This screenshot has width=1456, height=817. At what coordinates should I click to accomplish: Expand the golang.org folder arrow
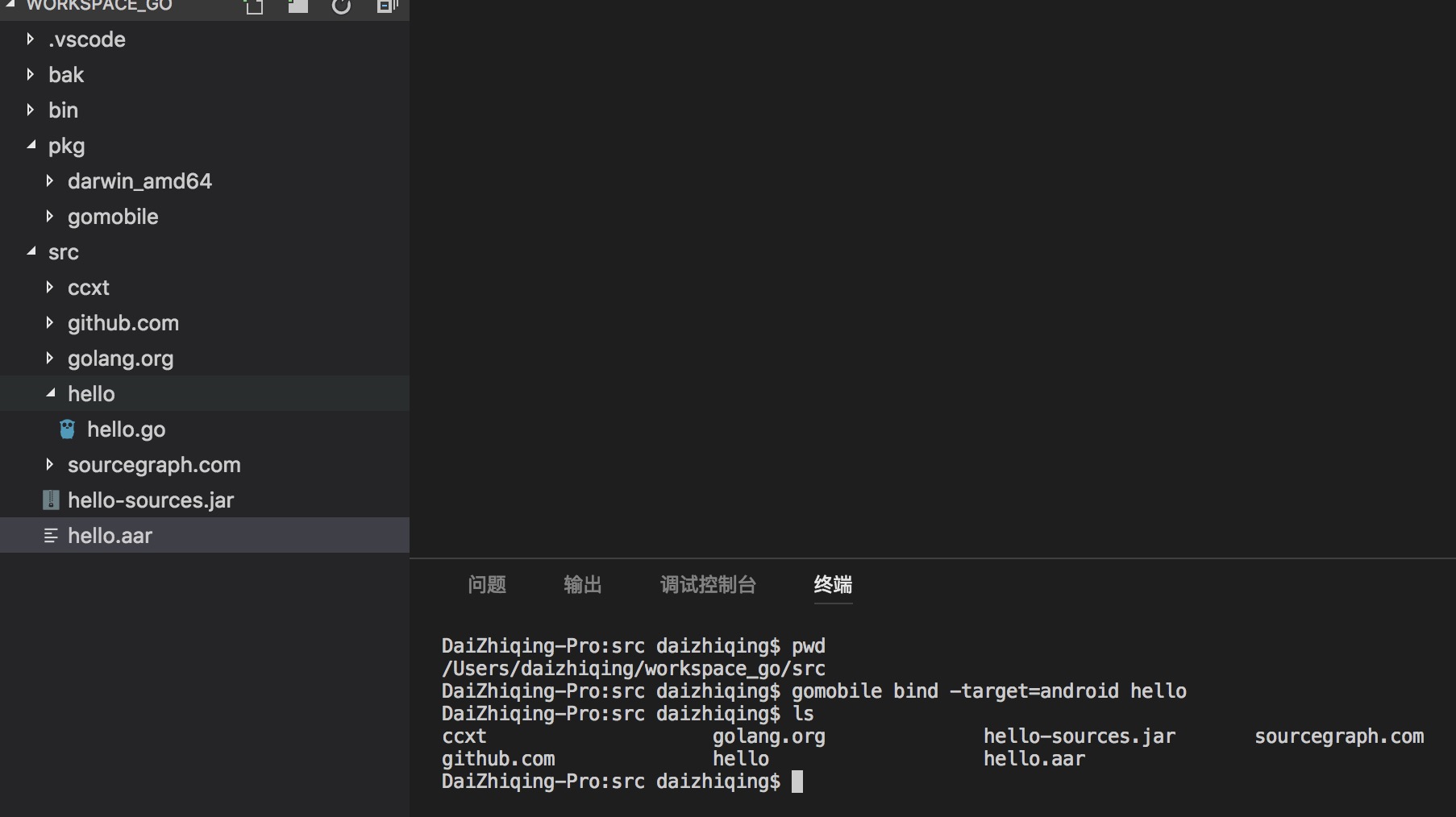tap(49, 359)
